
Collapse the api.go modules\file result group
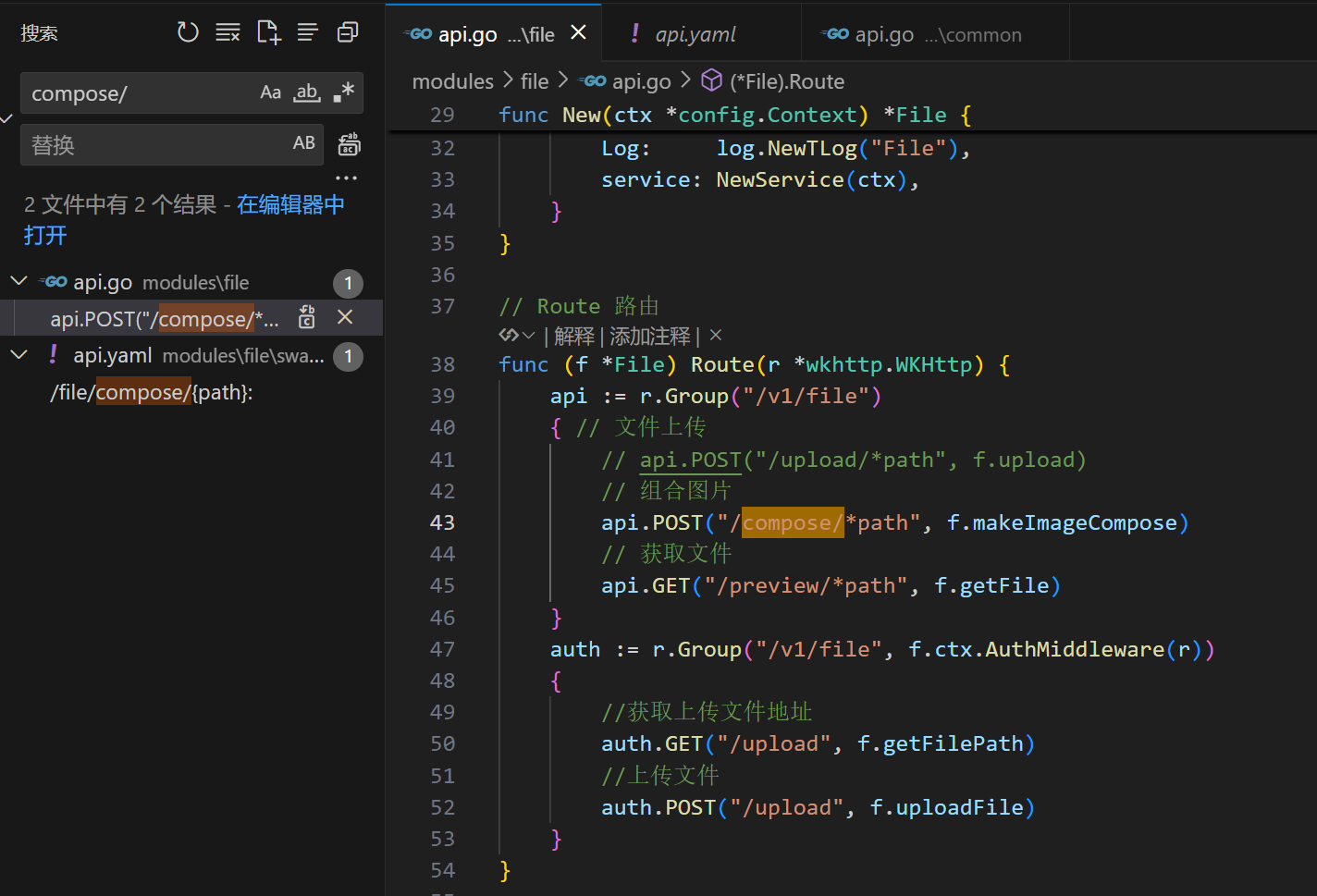click(18, 281)
